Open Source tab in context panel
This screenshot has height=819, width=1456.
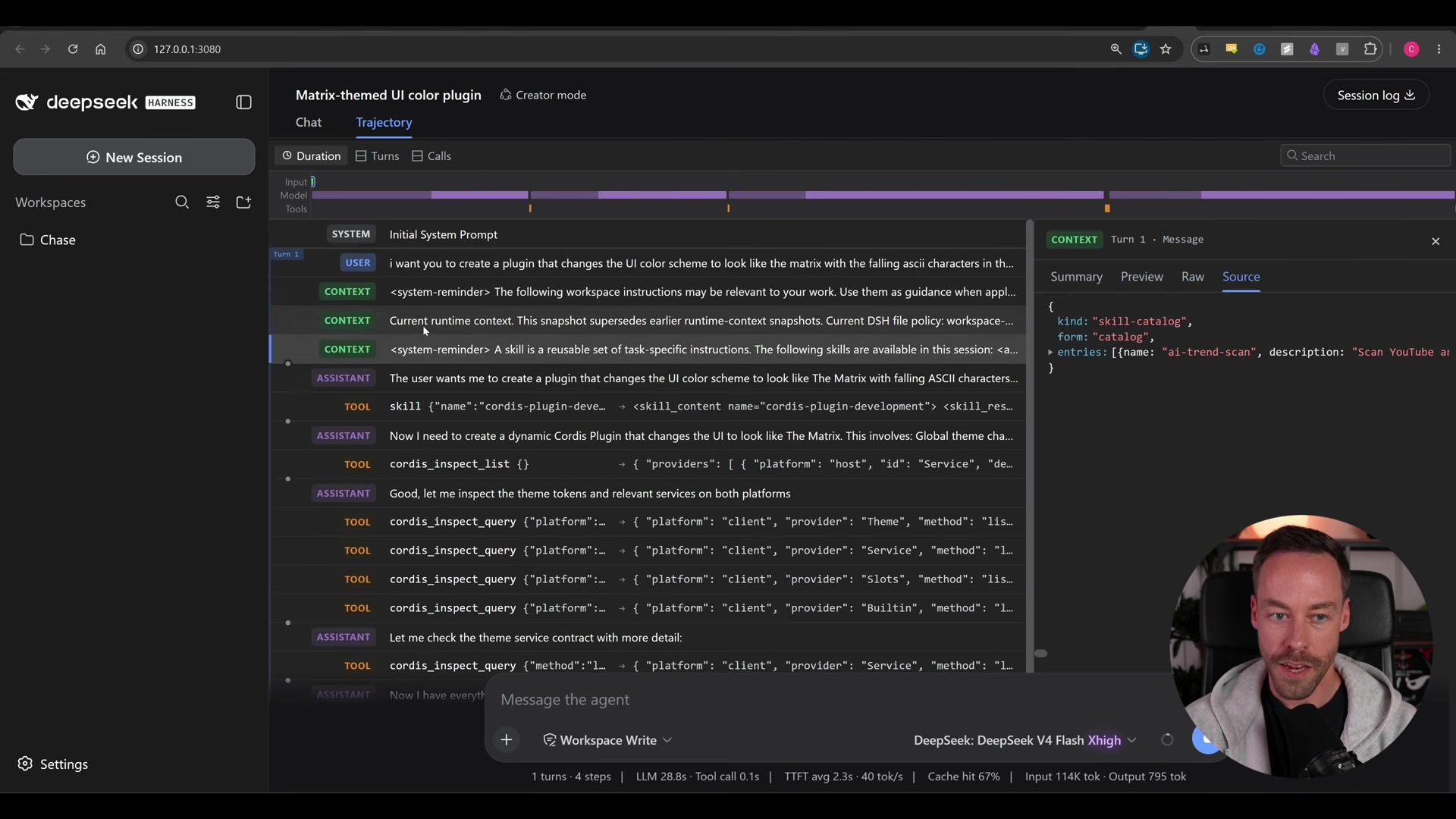(x=1241, y=277)
